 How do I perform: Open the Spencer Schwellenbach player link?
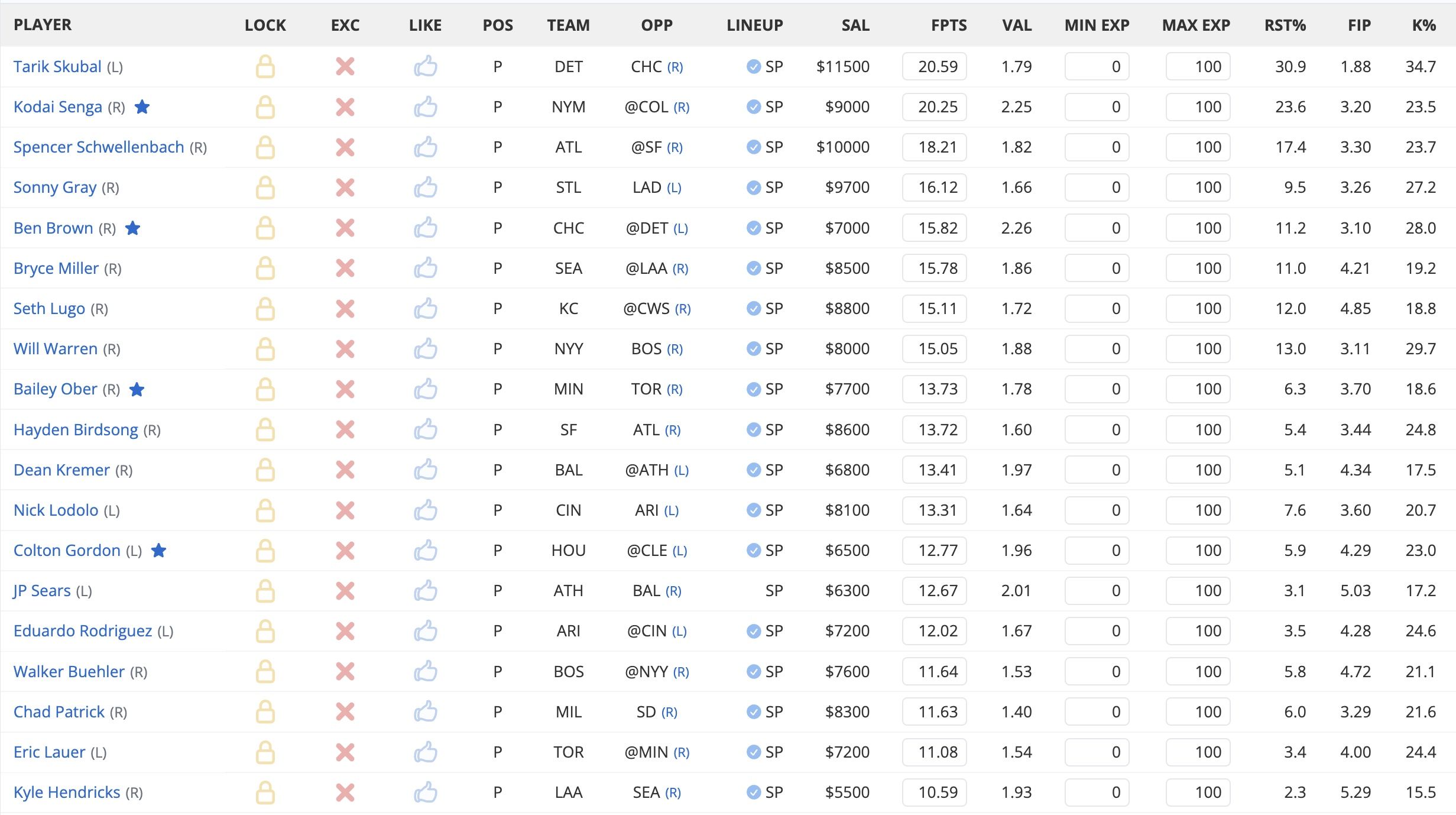(x=99, y=147)
